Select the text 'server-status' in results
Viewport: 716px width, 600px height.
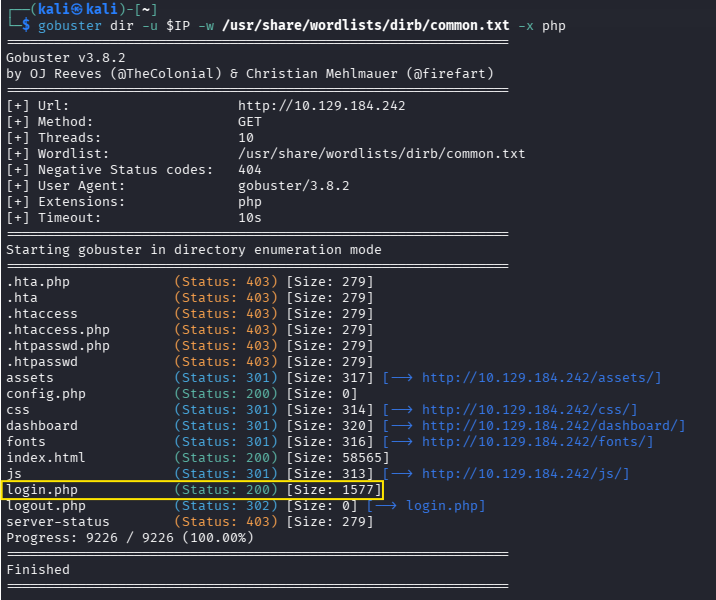pos(58,522)
